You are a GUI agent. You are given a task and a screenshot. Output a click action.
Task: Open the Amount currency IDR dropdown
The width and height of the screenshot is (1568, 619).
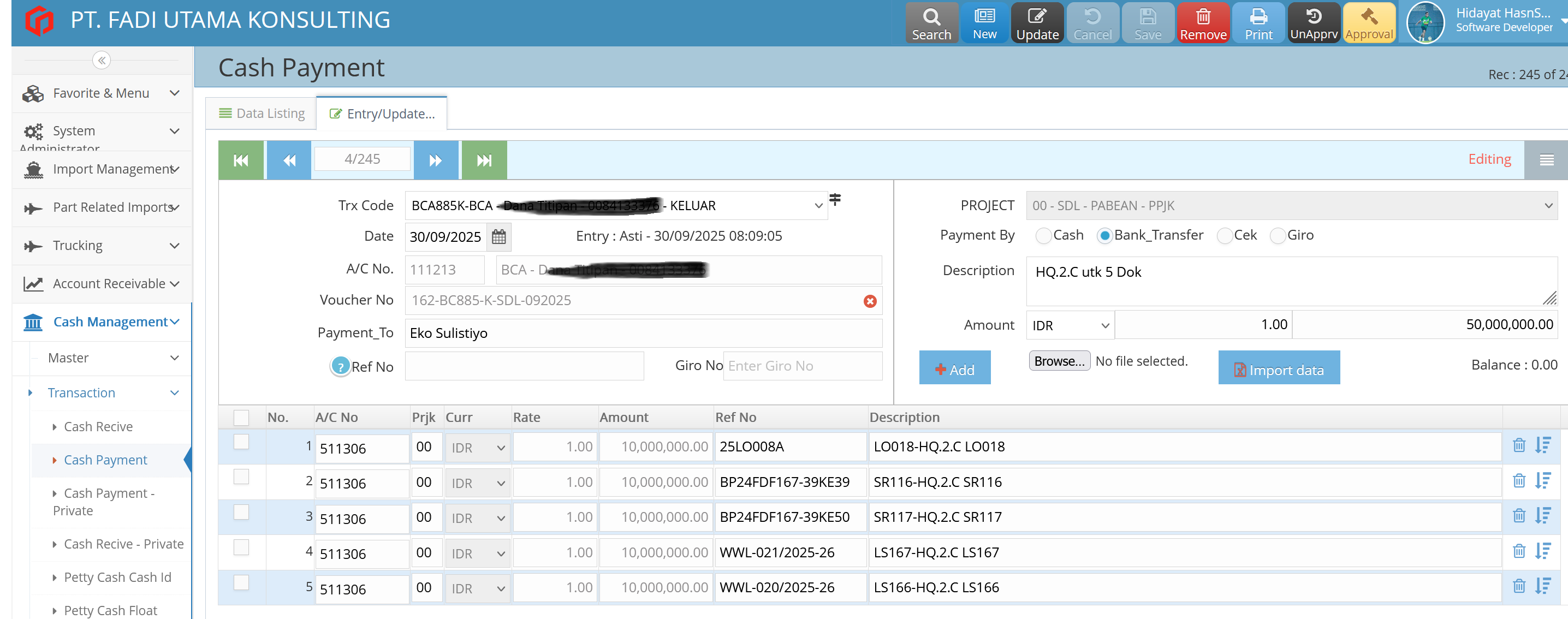pyautogui.click(x=1069, y=326)
